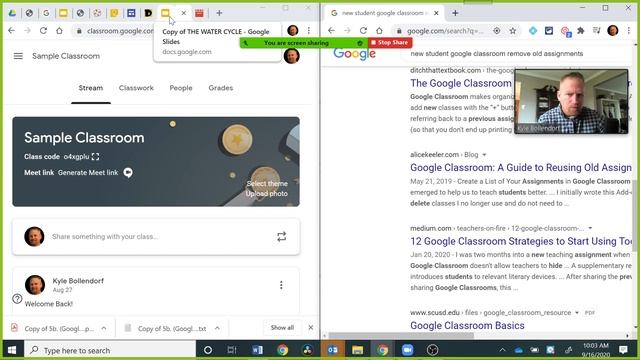The image size is (640, 360).
Task: Open Chrome menu in left window
Action: 309,31
